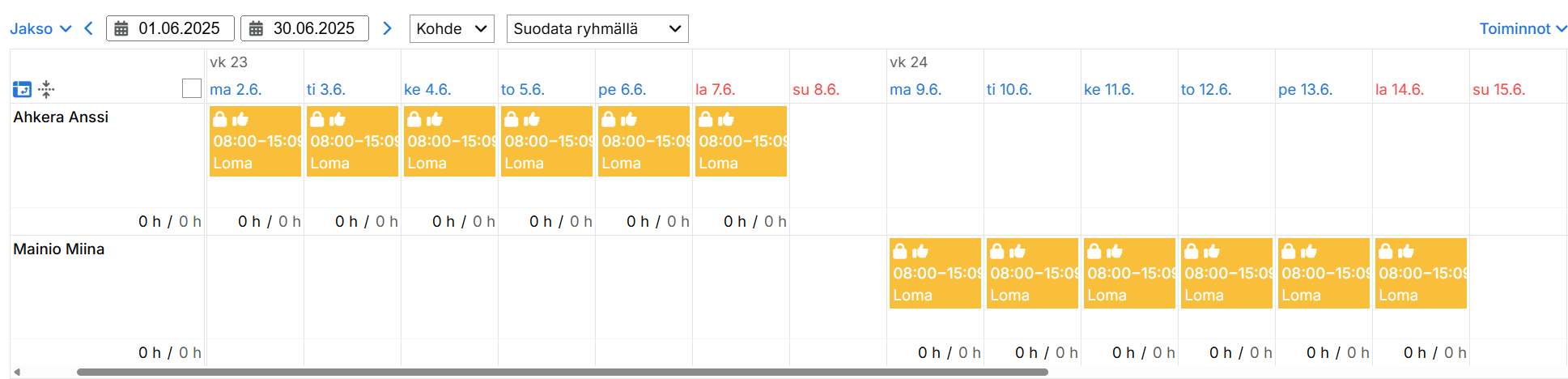Click the blue calendar view icon
Viewport: 1568px width, 379px height.
point(22,89)
